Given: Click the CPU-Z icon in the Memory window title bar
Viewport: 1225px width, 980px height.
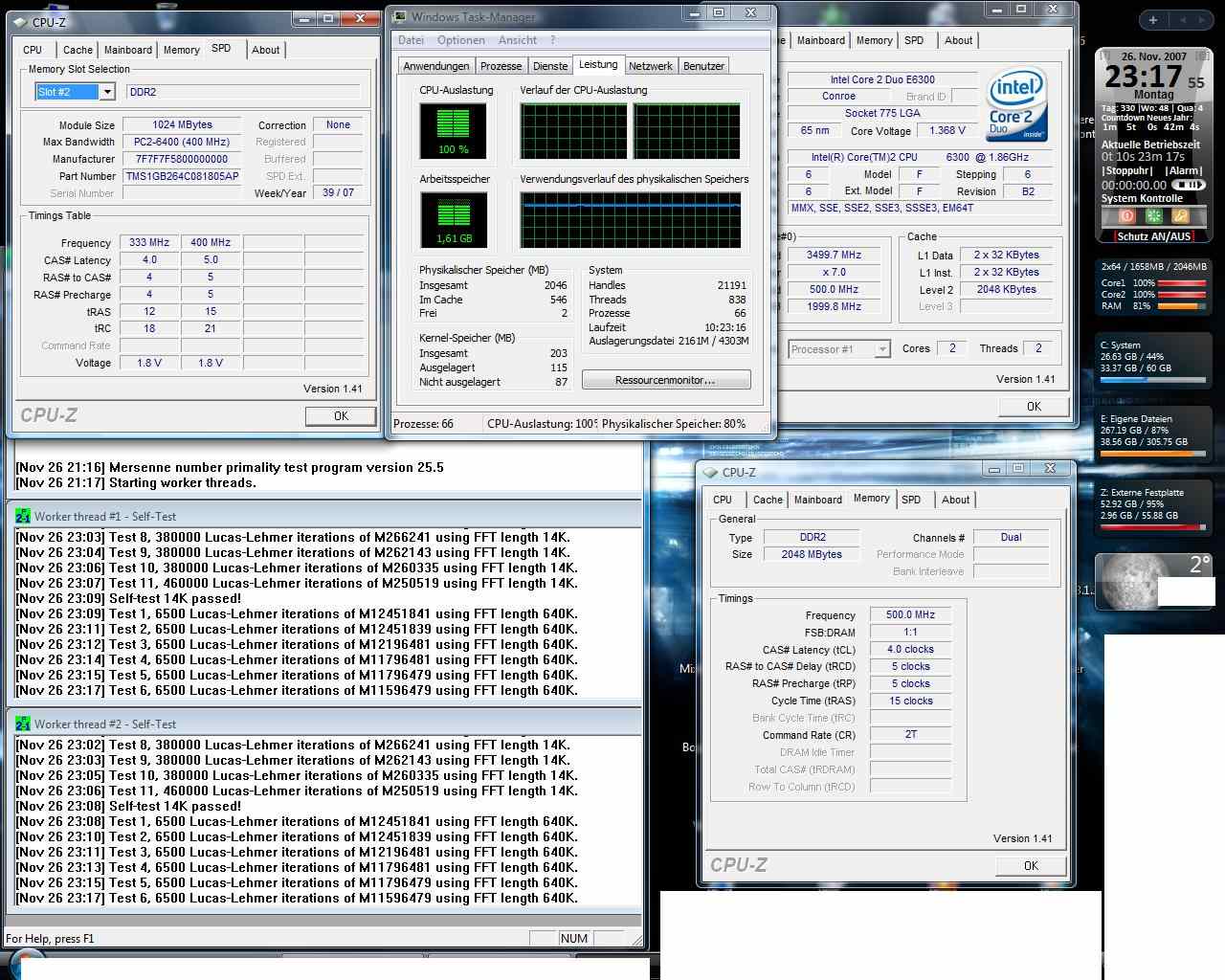Looking at the screenshot, I should click(710, 472).
